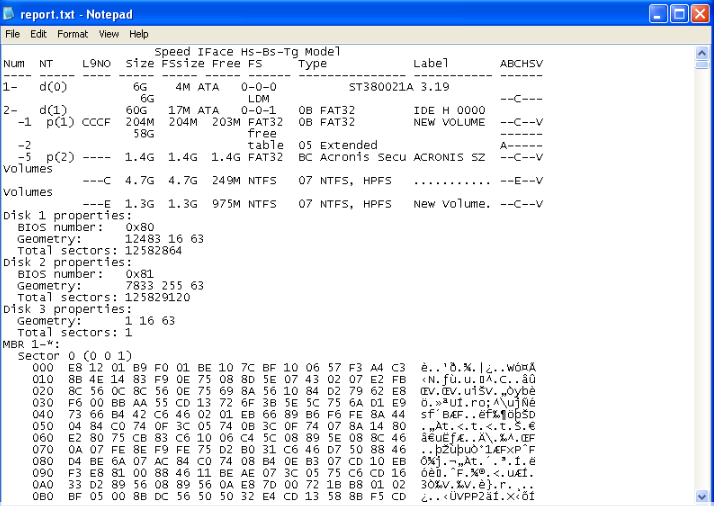
Task: Open the File menu
Action: click(13, 34)
